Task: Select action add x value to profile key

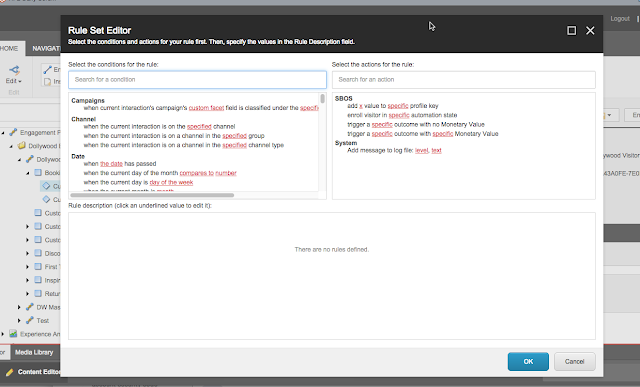Action: pyautogui.click(x=393, y=106)
